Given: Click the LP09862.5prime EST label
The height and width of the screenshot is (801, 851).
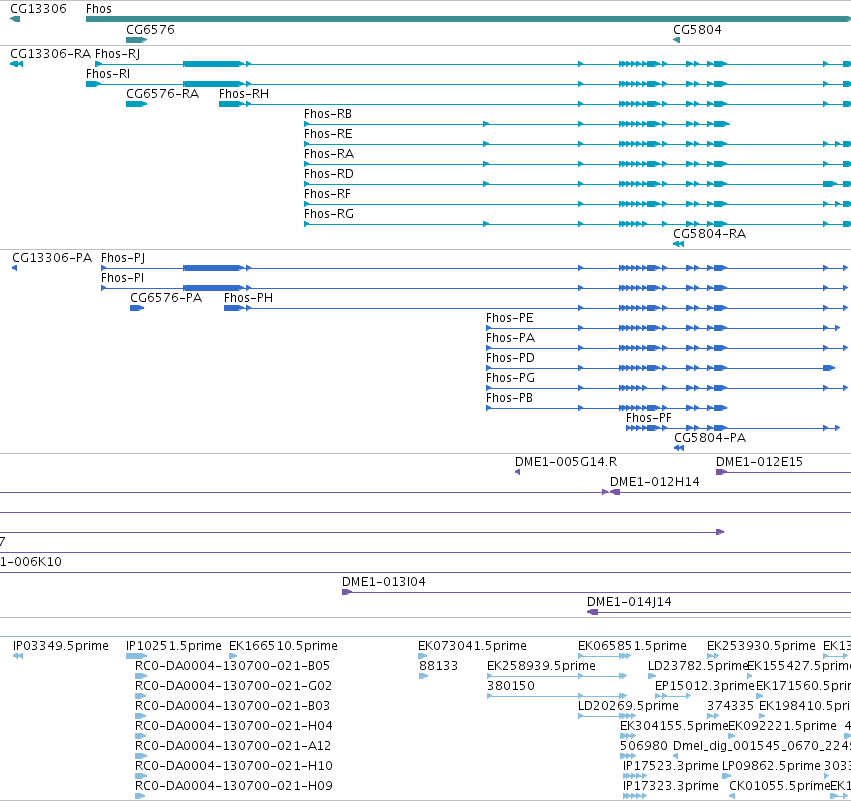Looking at the screenshot, I should (x=771, y=766).
